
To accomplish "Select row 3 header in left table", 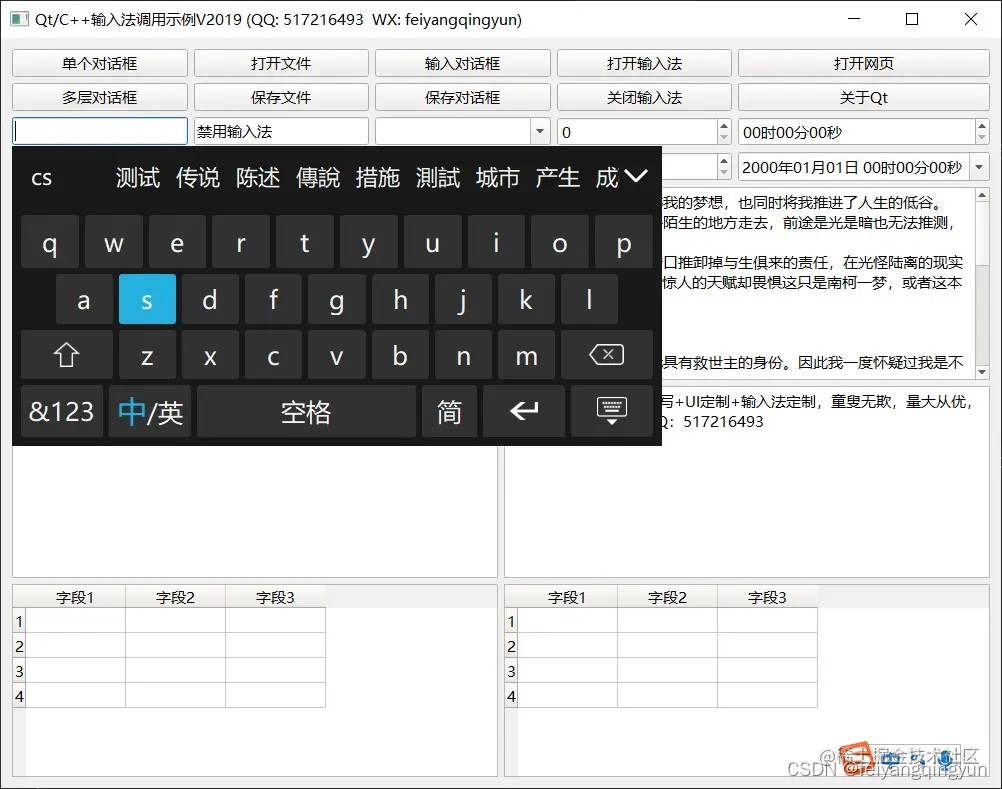I will 19,671.
